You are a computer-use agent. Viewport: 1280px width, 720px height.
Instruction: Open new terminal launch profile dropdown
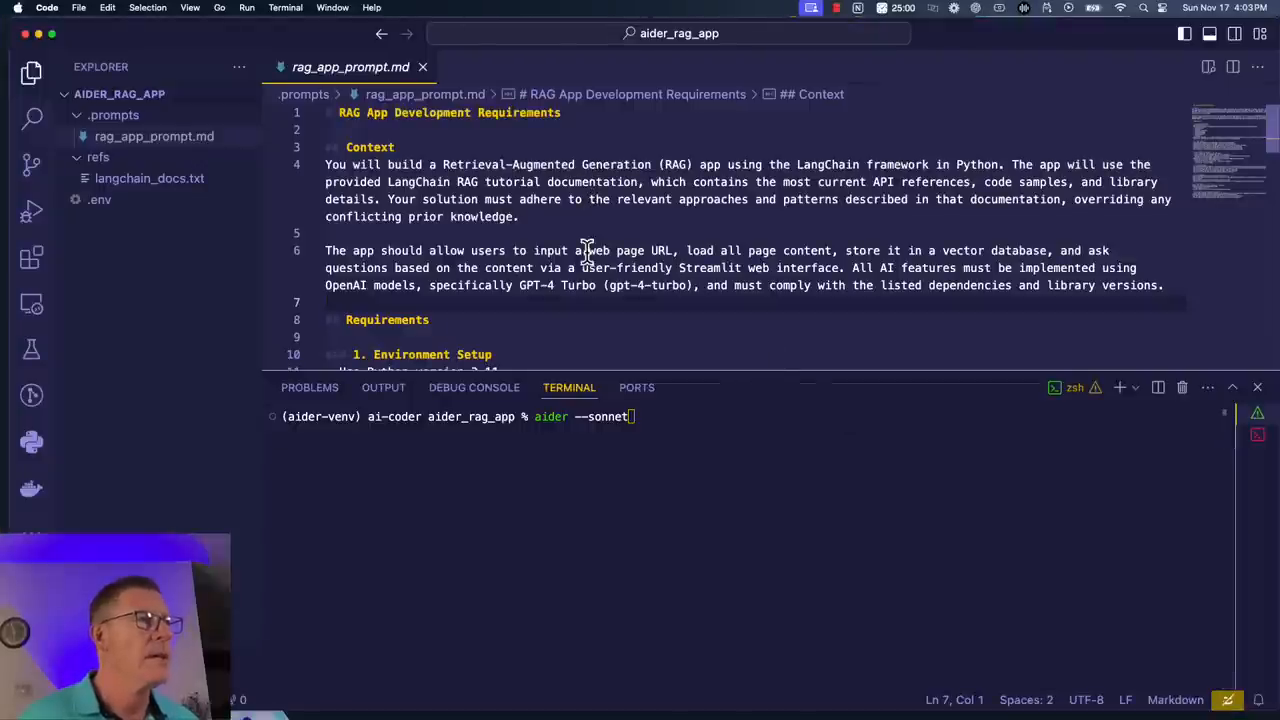coord(1135,387)
